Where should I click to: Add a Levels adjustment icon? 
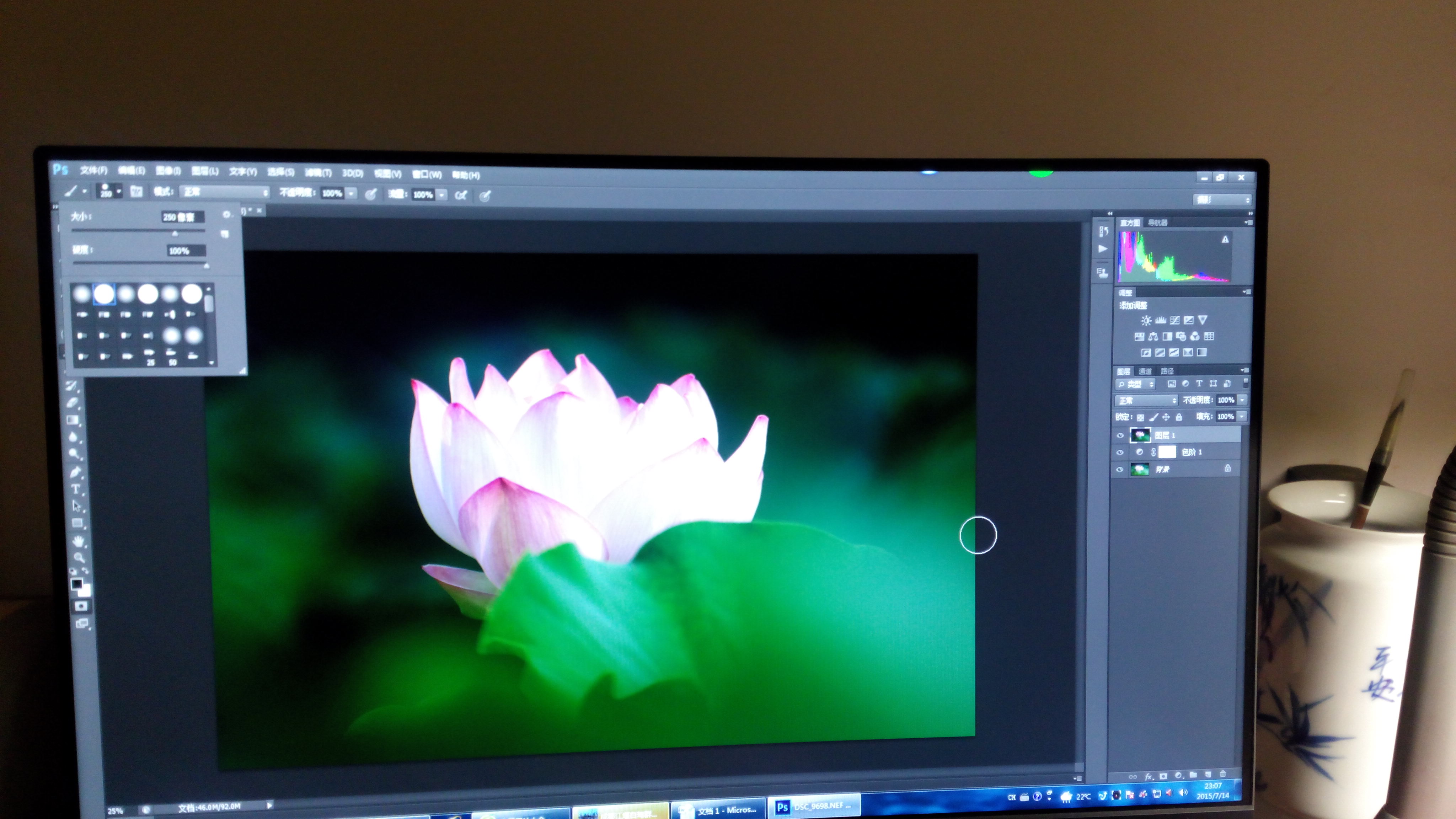click(x=1160, y=321)
